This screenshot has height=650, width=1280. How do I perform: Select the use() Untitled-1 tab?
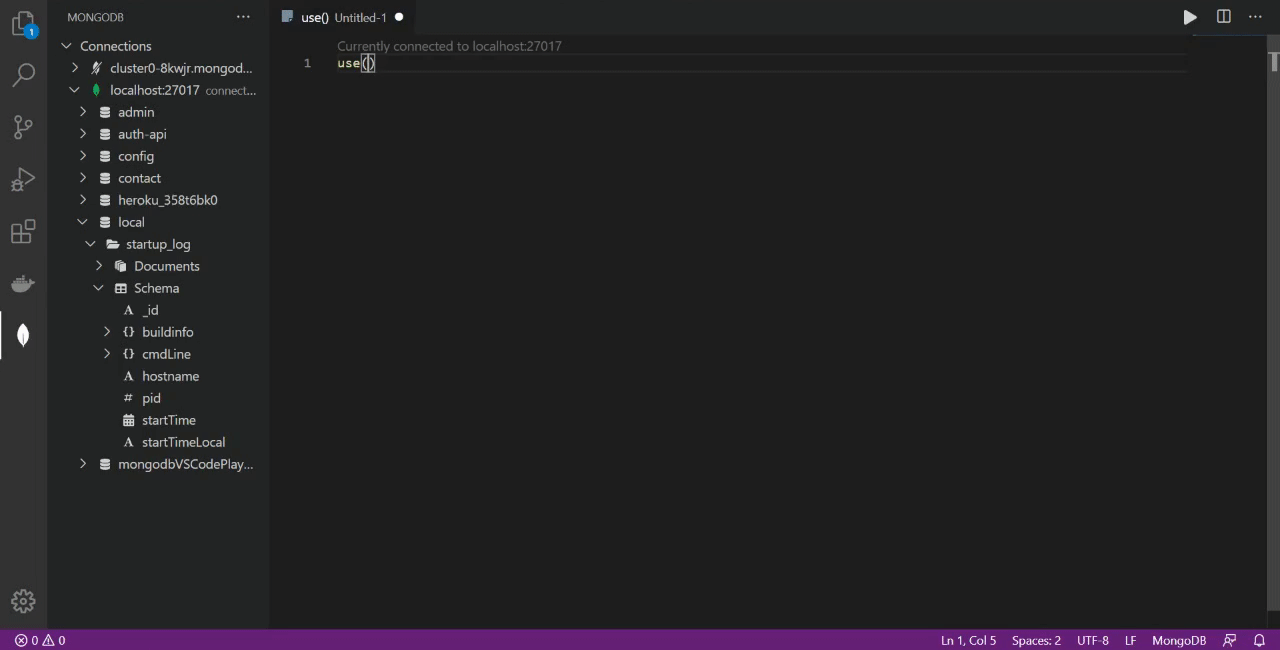click(x=343, y=17)
